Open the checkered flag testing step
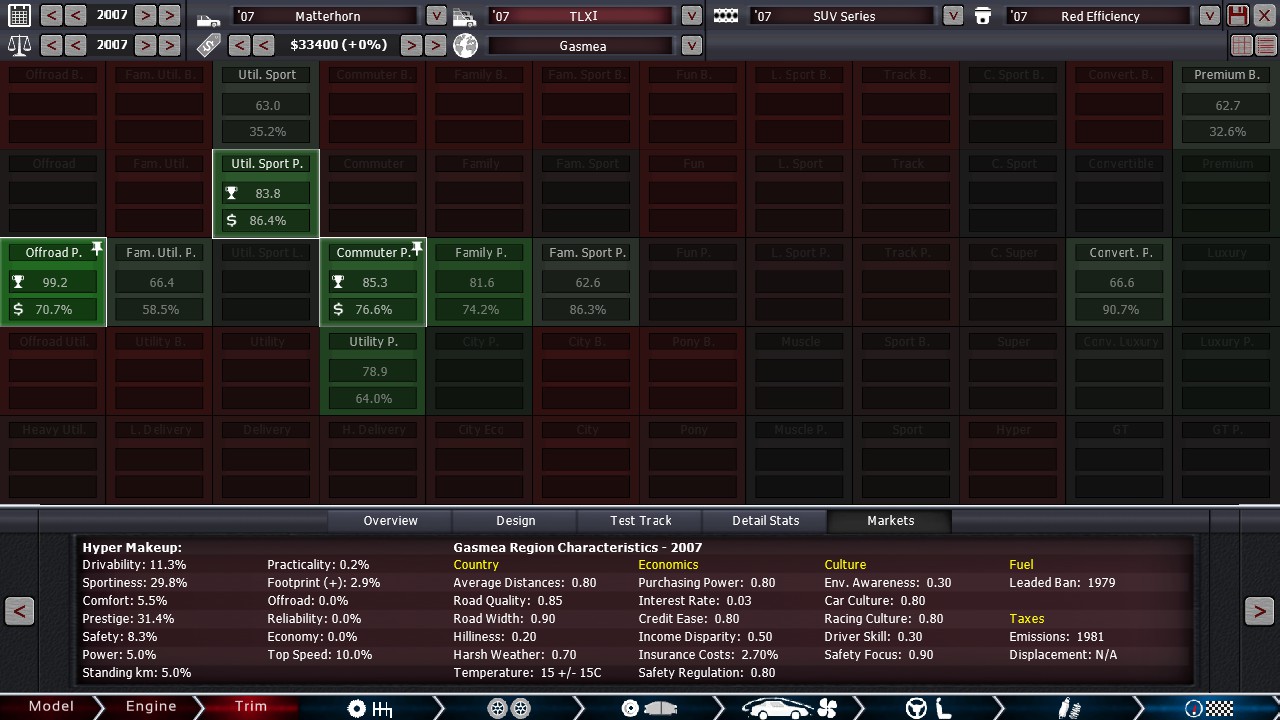The height and width of the screenshot is (720, 1280). pos(1208,708)
